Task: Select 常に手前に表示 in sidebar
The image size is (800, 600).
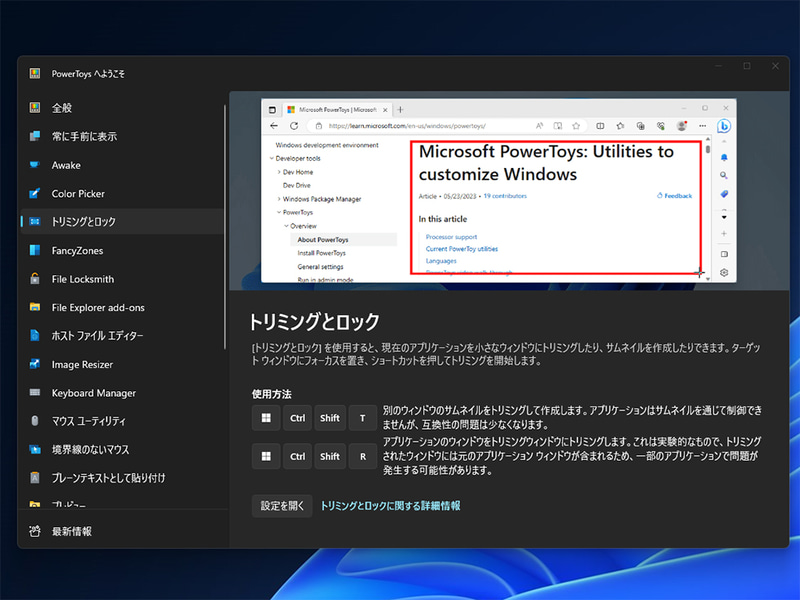Action: [x=122, y=136]
